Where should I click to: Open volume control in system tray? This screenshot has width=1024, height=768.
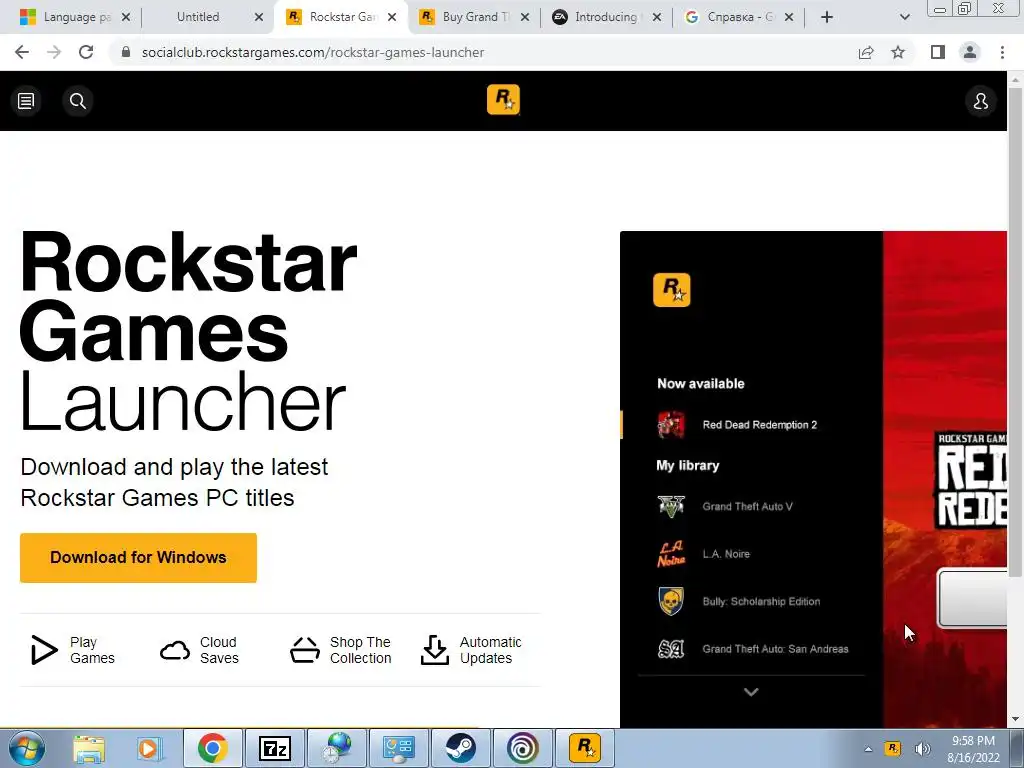pos(922,749)
